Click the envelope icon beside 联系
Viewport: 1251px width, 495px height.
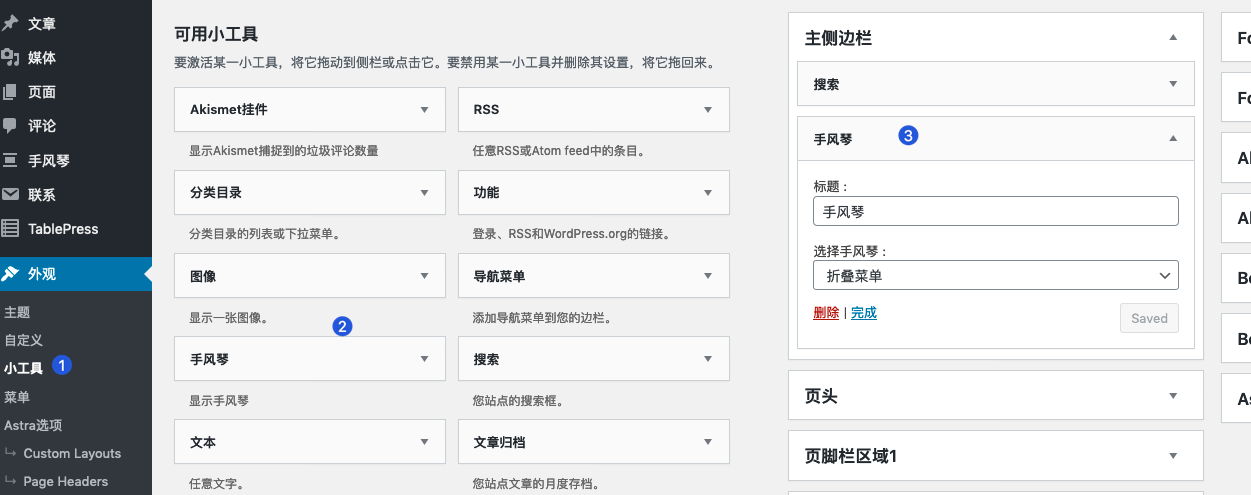(10, 195)
